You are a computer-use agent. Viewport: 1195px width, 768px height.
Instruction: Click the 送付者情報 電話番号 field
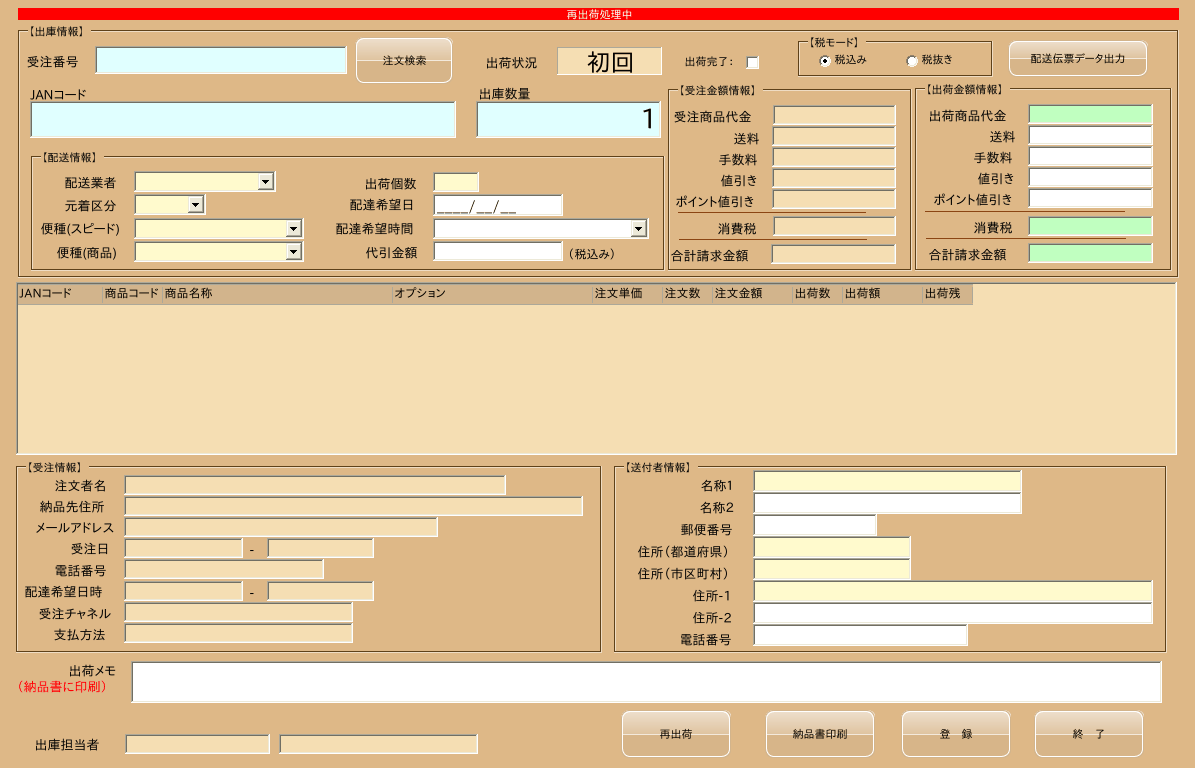pos(860,635)
